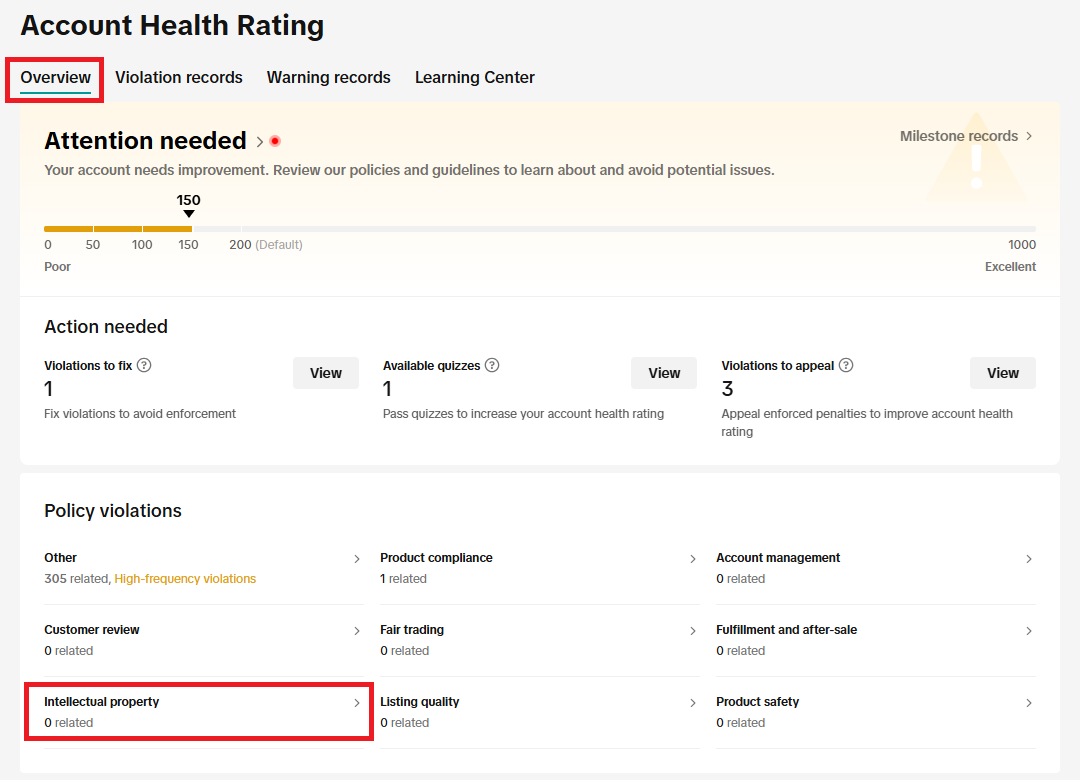Viewport: 1080px width, 780px height.
Task: Open the Milestone records link
Action: tap(966, 136)
